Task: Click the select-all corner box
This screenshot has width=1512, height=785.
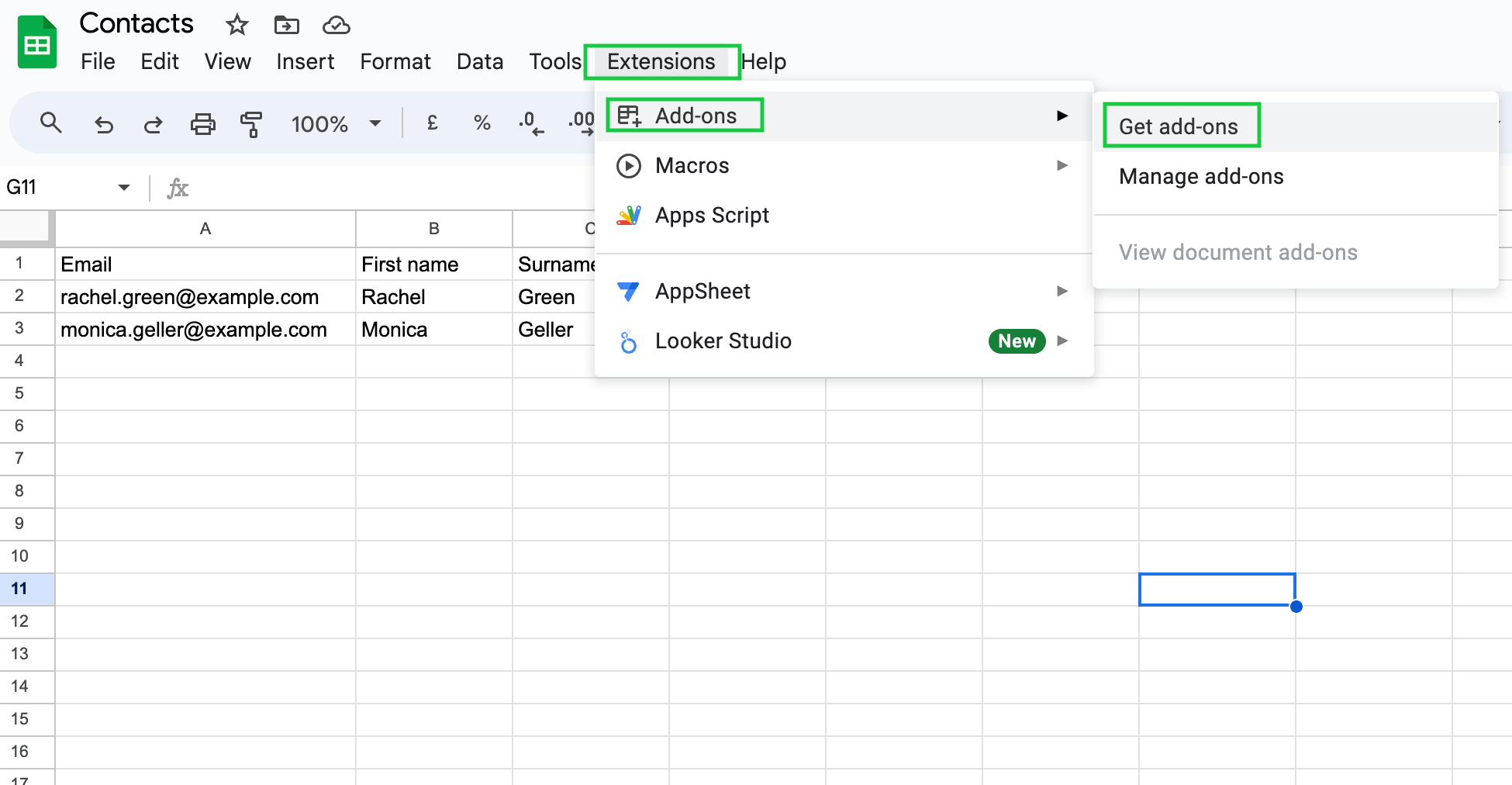Action: tap(26, 228)
